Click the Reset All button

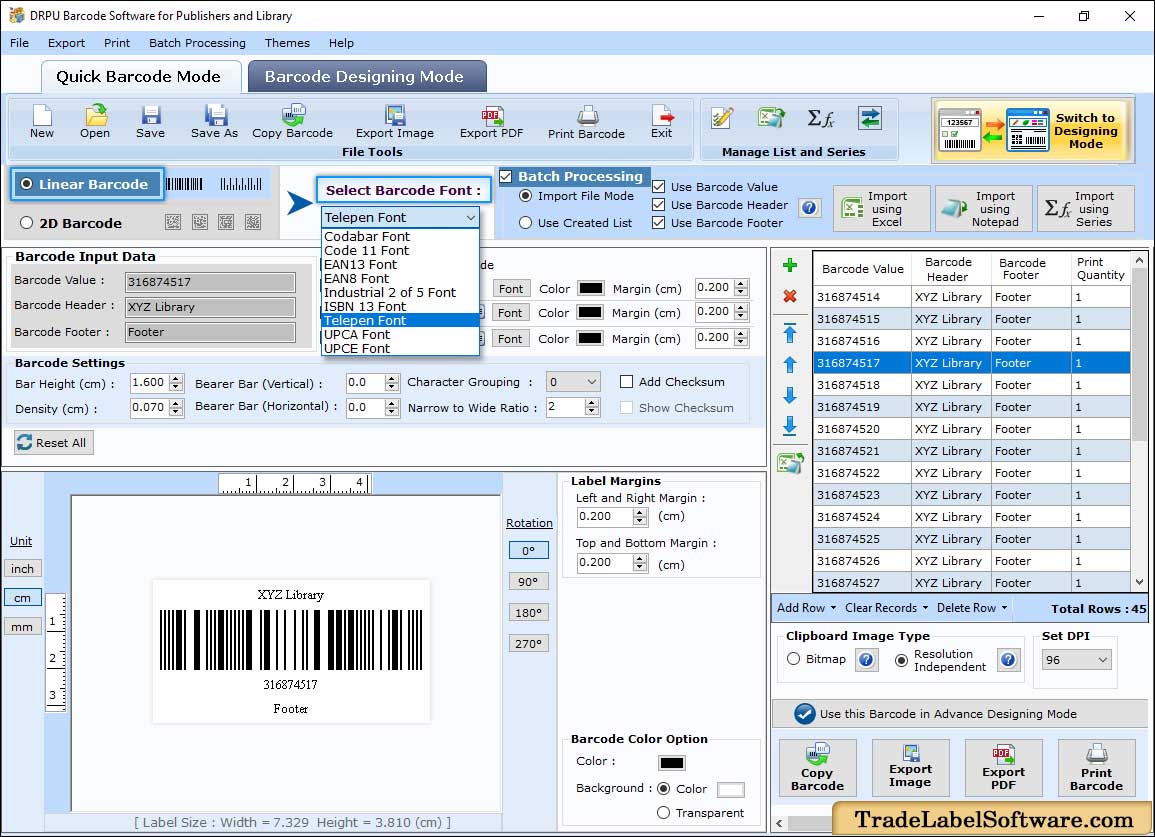point(54,443)
